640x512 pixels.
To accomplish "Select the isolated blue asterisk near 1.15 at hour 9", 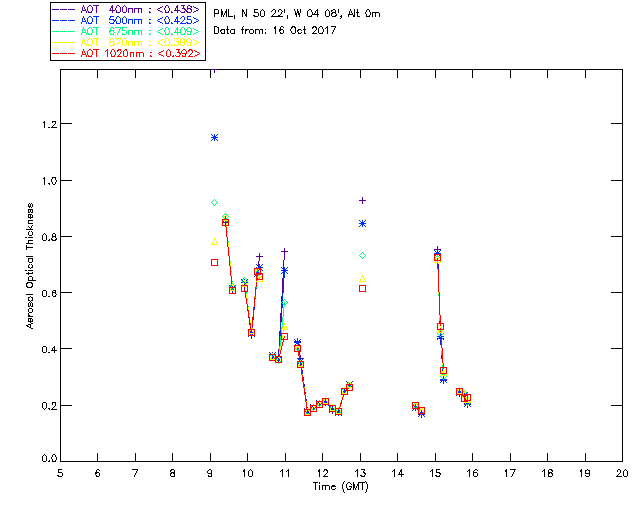I will tap(214, 138).
